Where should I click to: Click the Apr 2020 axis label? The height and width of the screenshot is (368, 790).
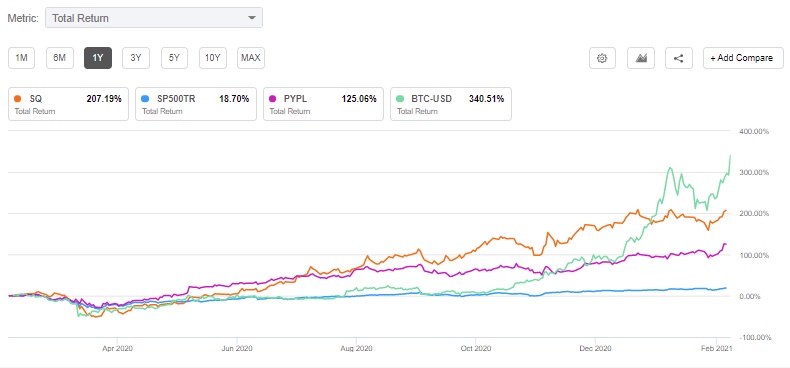[117, 348]
